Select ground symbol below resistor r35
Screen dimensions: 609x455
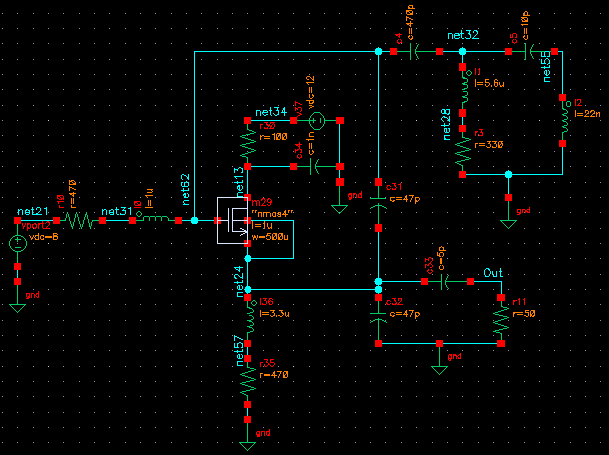click(247, 446)
